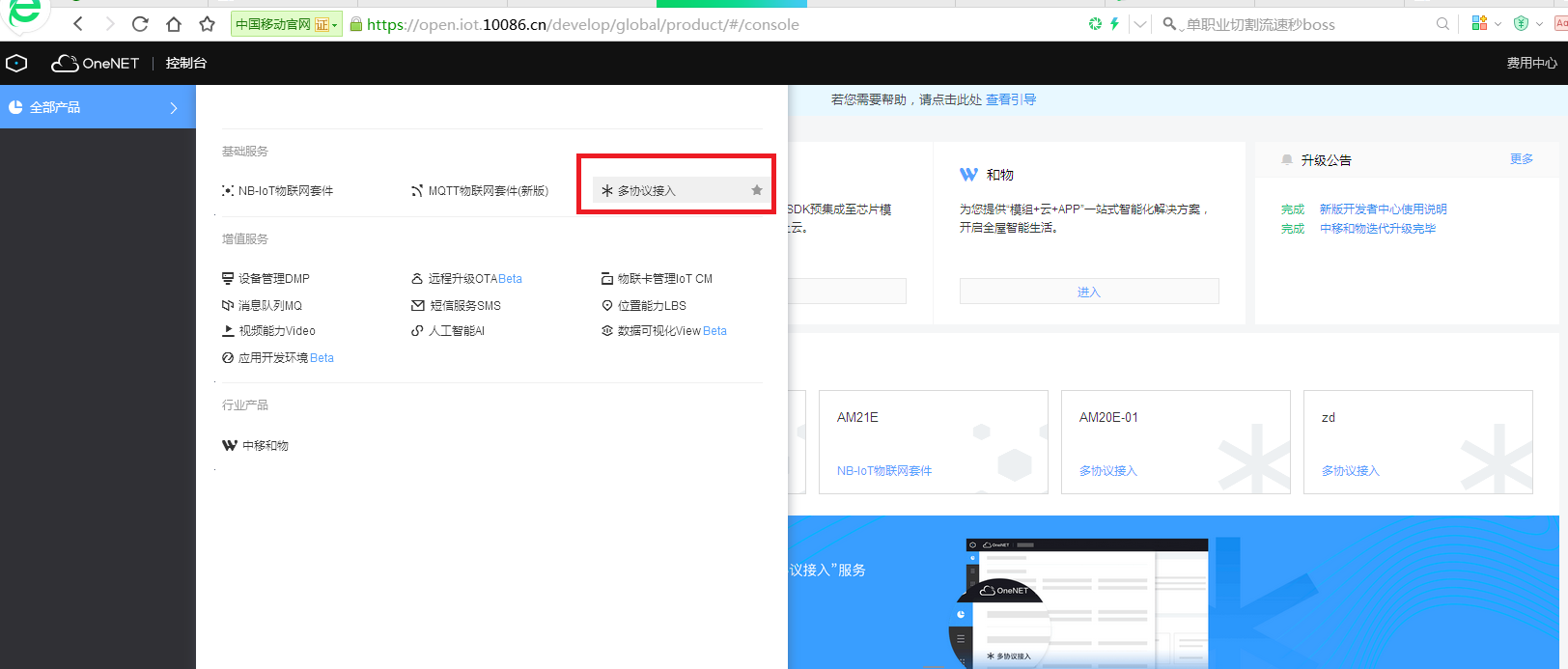Open 消息队列MQ service
This screenshot has height=669, width=1568.
(x=263, y=305)
